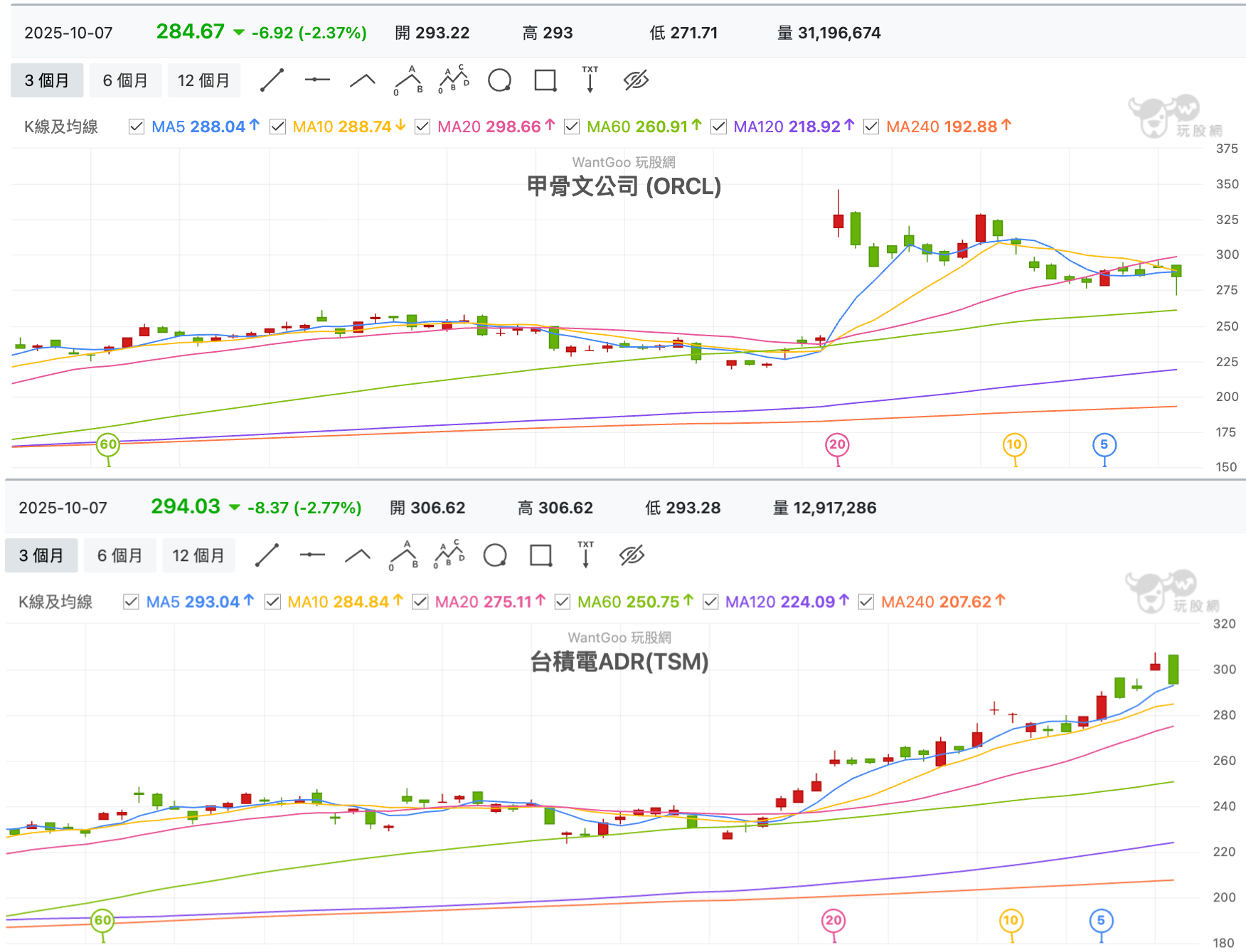The height and width of the screenshot is (952, 1246).
Task: Select the TXT annotation tool in ORCL chart
Action: pos(590,80)
